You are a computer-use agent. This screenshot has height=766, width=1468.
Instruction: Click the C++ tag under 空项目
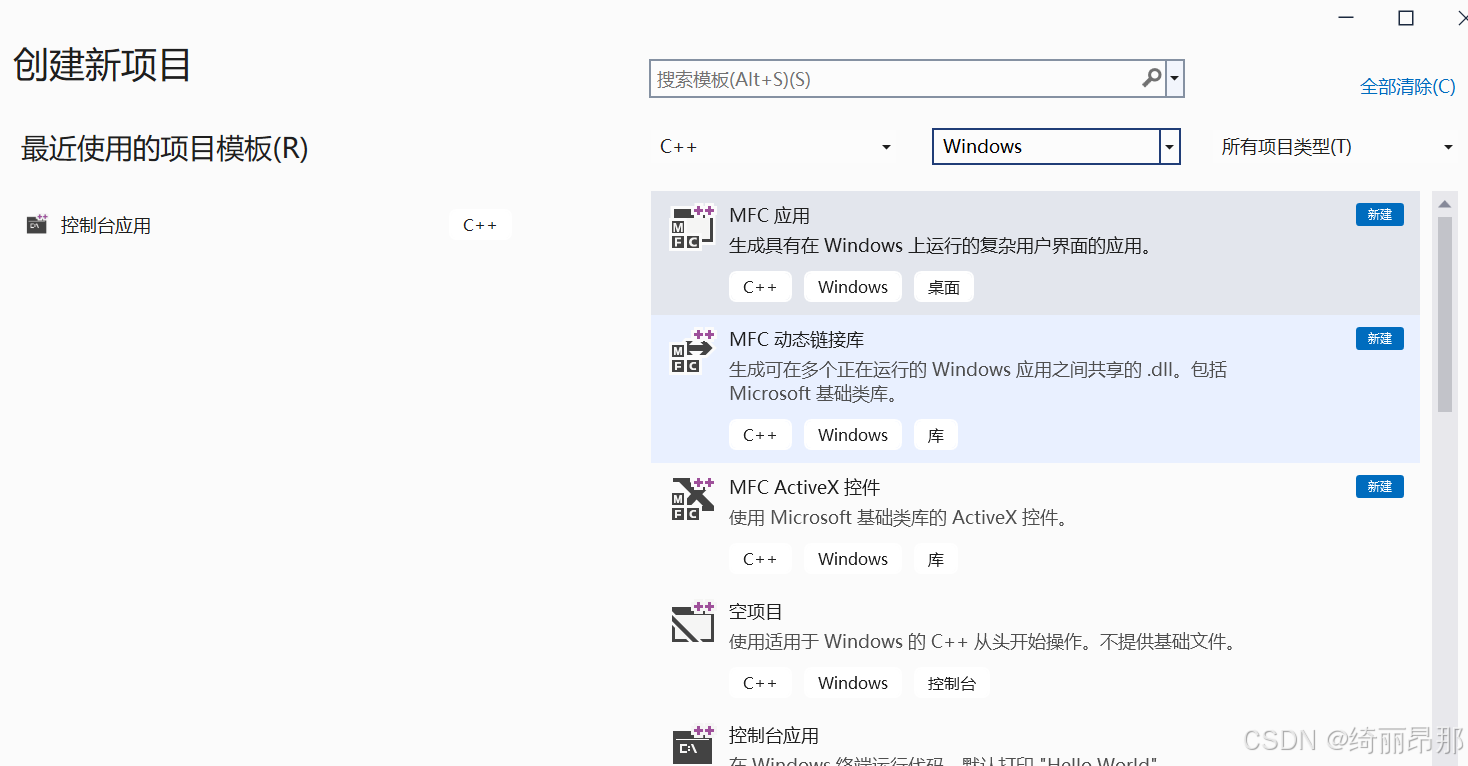(760, 683)
